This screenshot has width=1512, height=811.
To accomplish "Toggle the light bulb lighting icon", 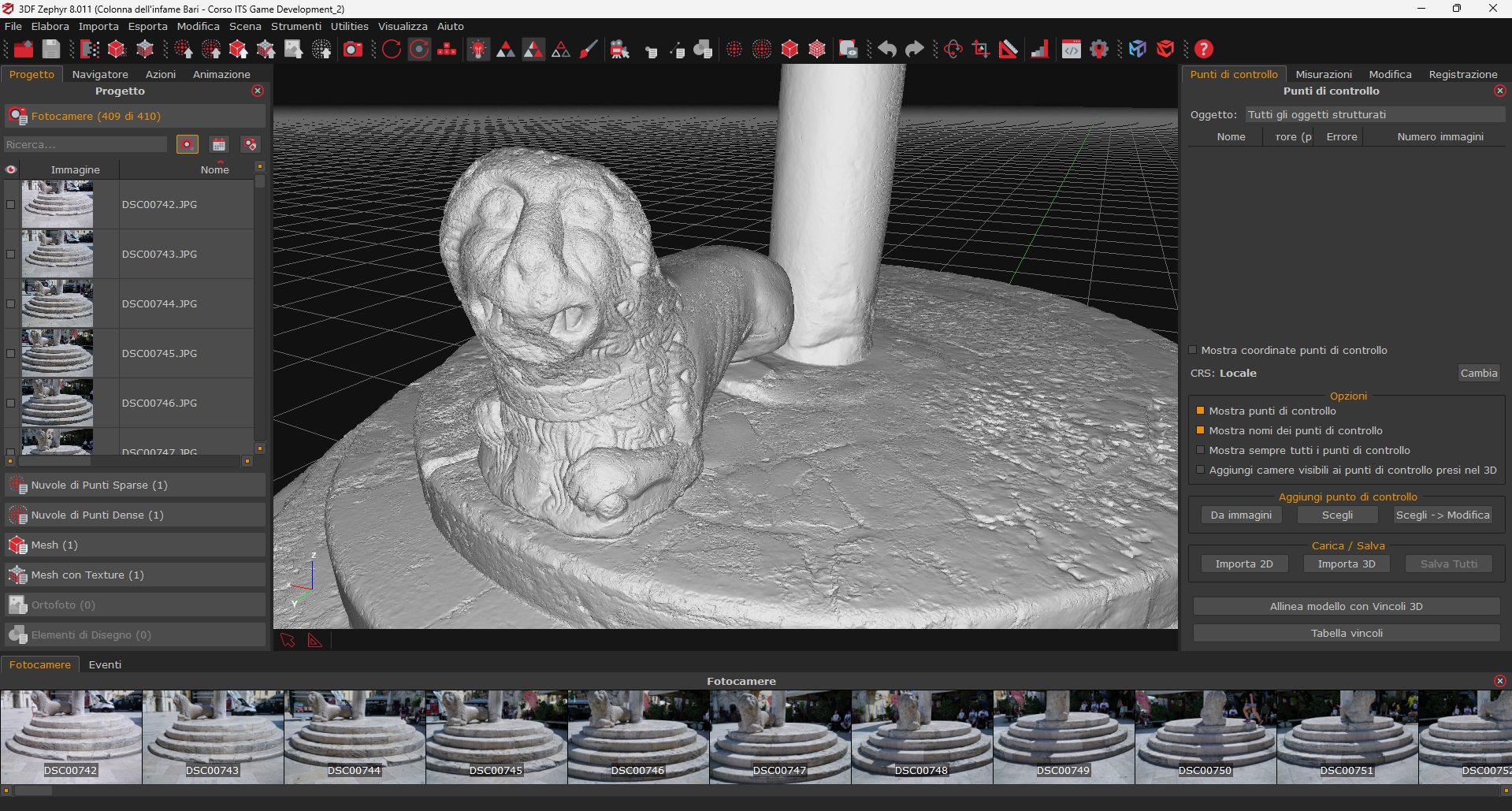I will [x=478, y=50].
